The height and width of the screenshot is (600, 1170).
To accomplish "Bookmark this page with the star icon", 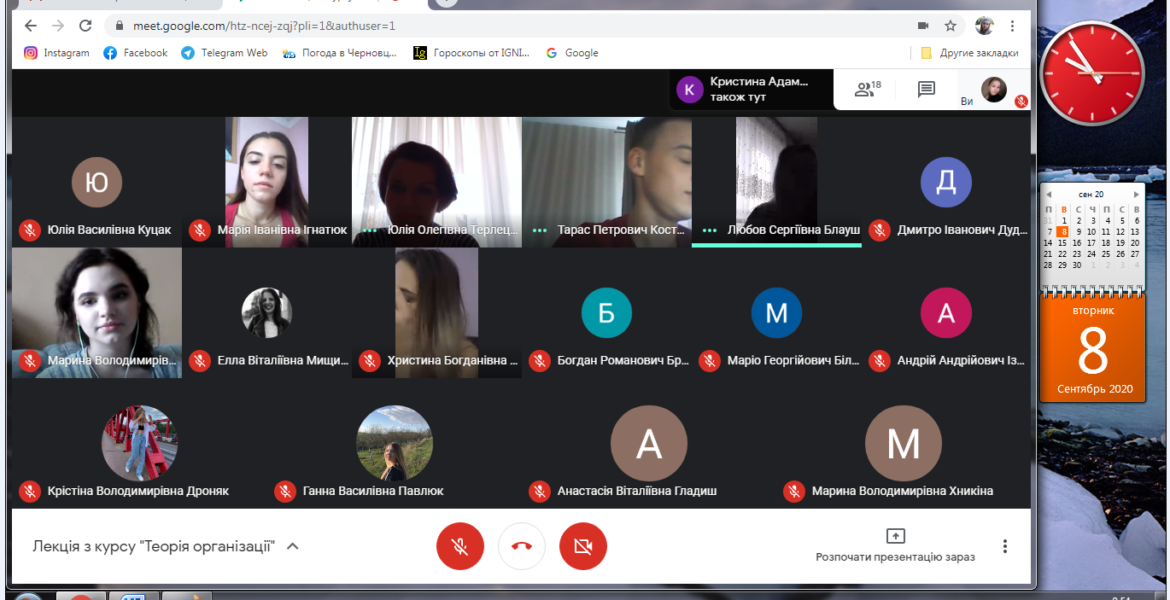I will click(x=950, y=25).
